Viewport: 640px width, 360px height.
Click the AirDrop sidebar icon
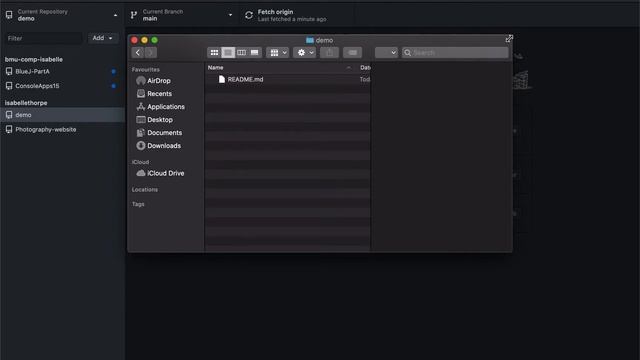[x=141, y=81]
